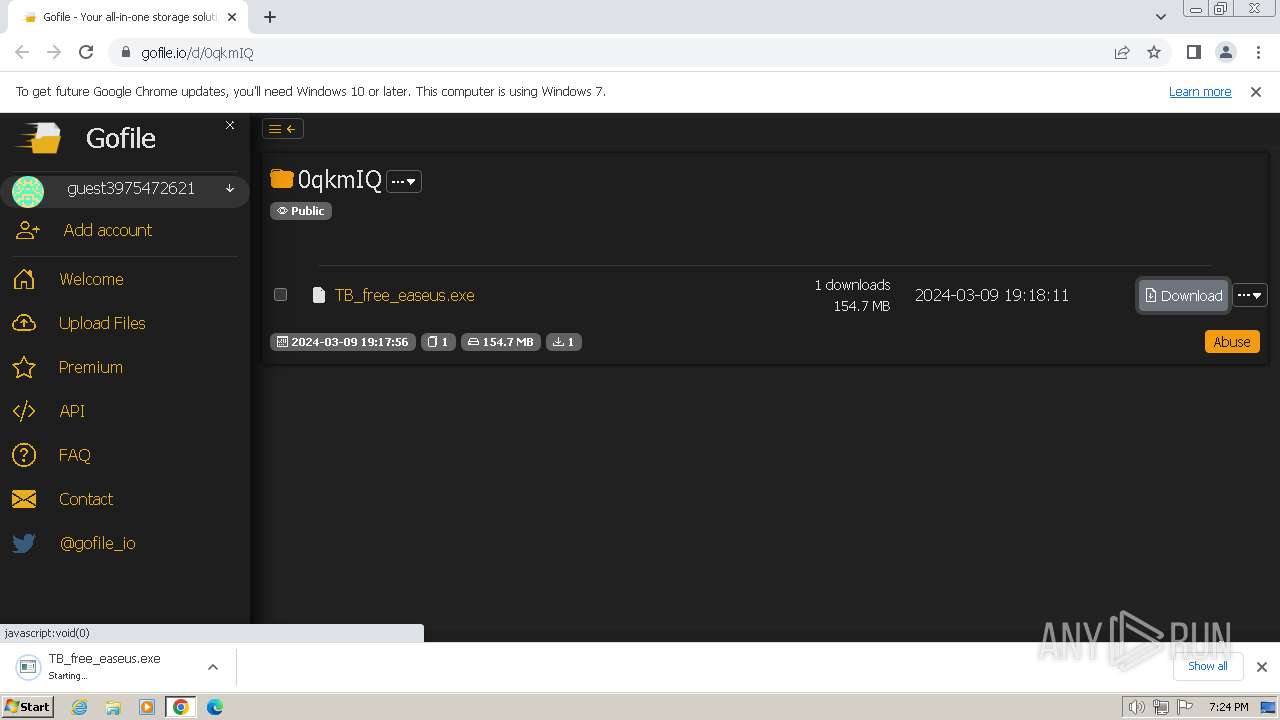Image resolution: width=1280 pixels, height=720 pixels.
Task: Open Microsoft Edge from the taskbar
Action: point(214,707)
